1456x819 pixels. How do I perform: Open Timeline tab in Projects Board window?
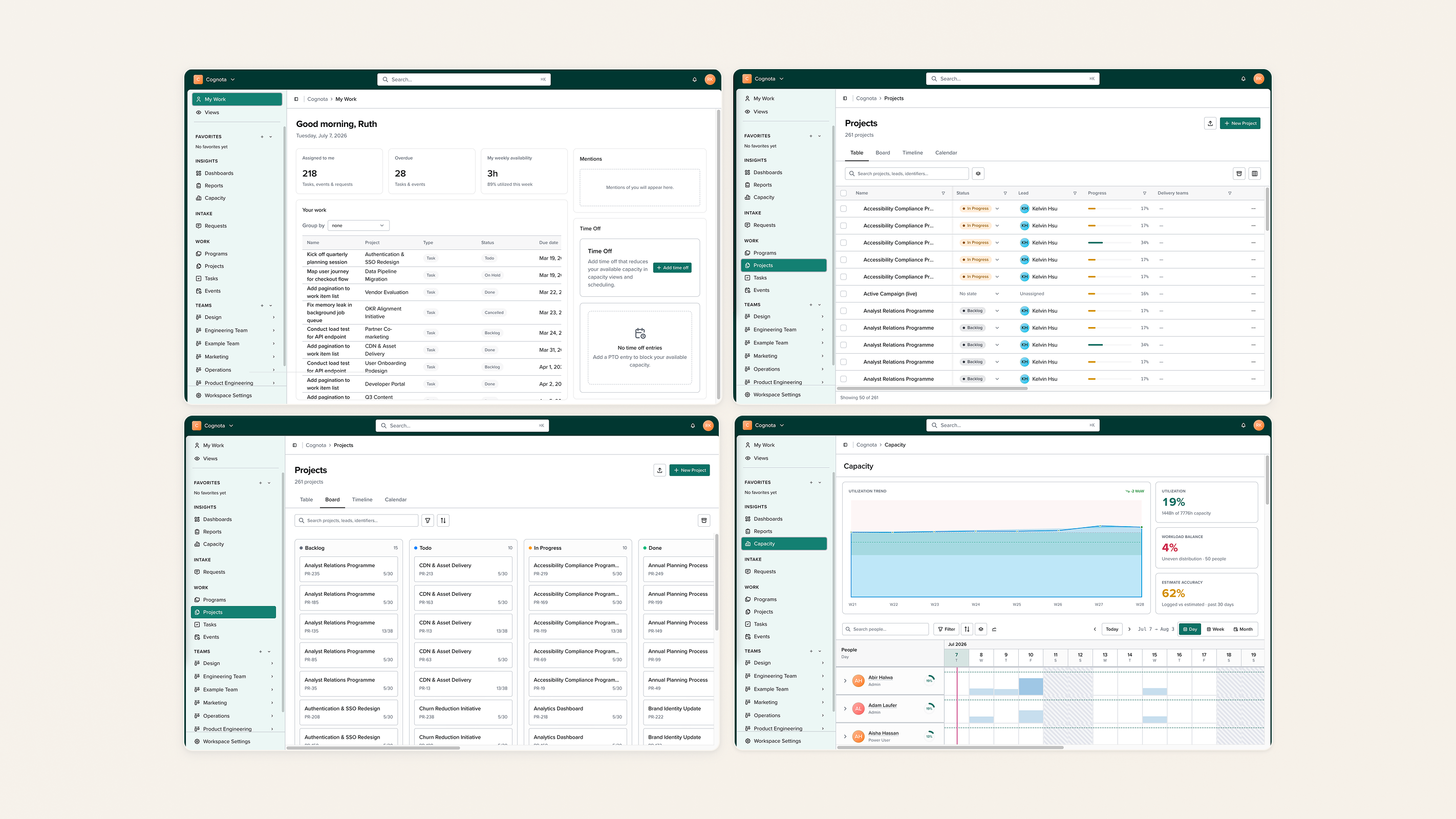click(x=362, y=500)
